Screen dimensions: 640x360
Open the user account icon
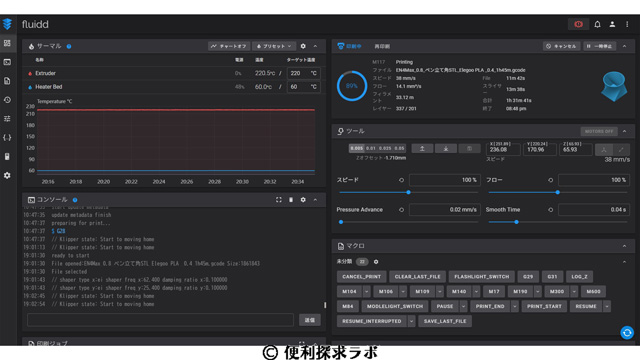(x=612, y=24)
